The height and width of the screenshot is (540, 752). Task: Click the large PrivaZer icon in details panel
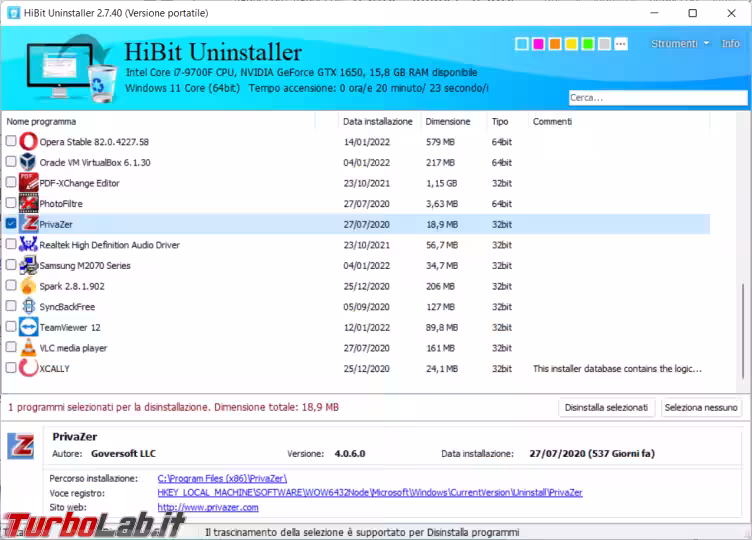(x=21, y=446)
